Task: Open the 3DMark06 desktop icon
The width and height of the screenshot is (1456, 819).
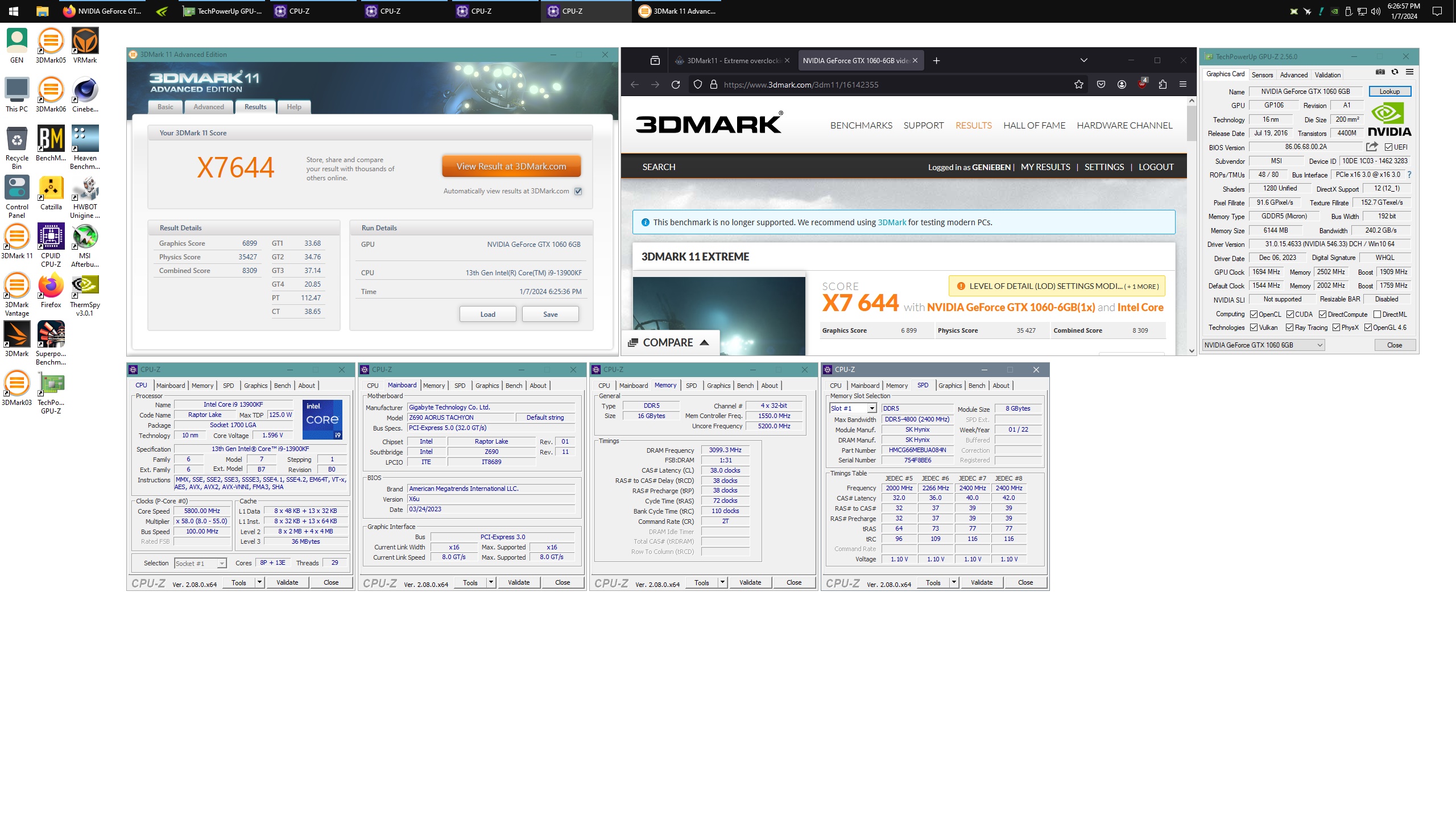Action: point(51,94)
